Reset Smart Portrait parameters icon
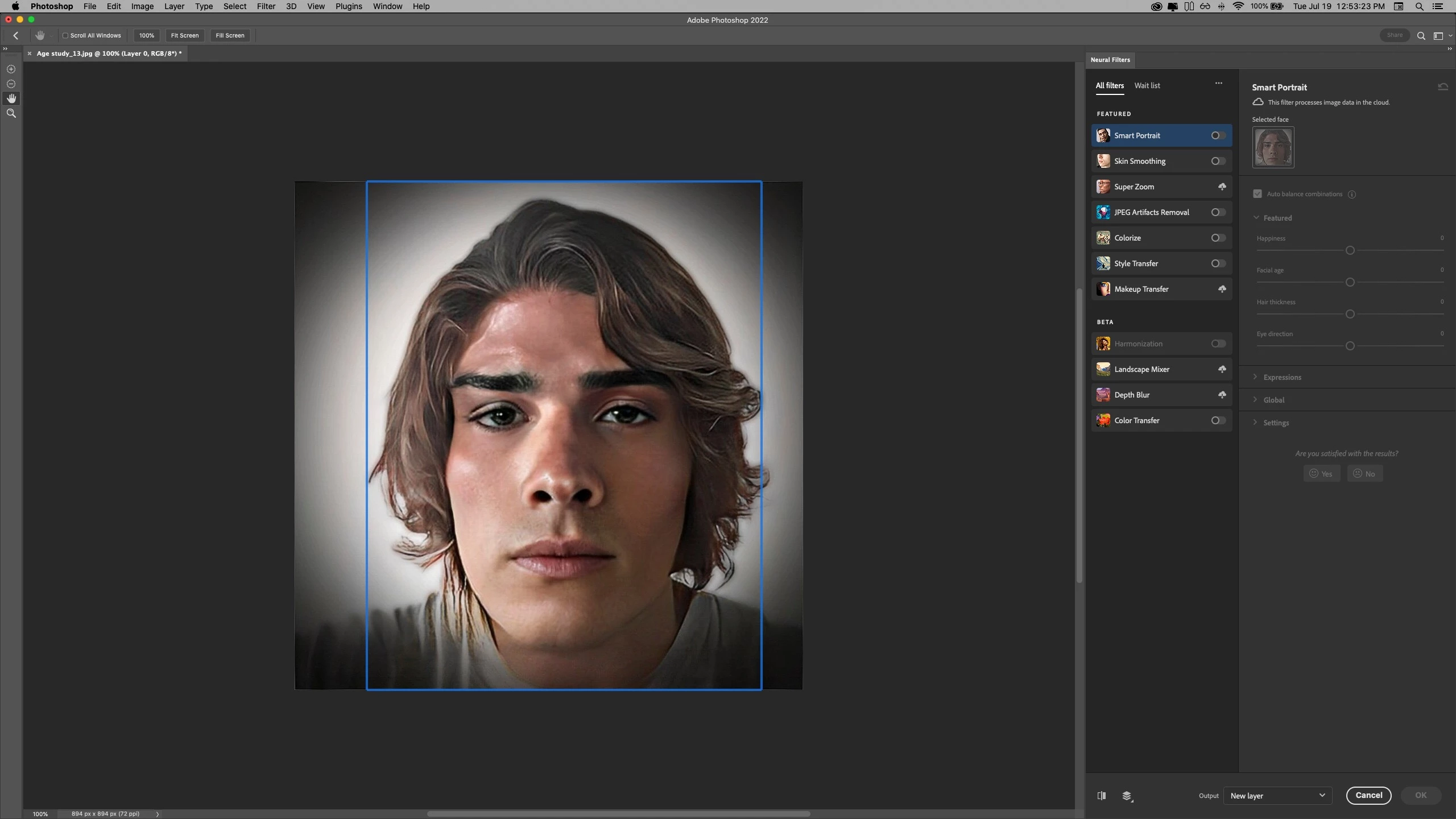The height and width of the screenshot is (819, 1456). [1443, 87]
